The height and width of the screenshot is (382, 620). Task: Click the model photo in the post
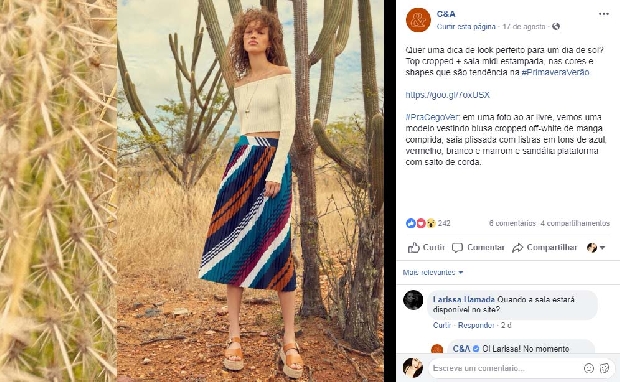(x=250, y=191)
